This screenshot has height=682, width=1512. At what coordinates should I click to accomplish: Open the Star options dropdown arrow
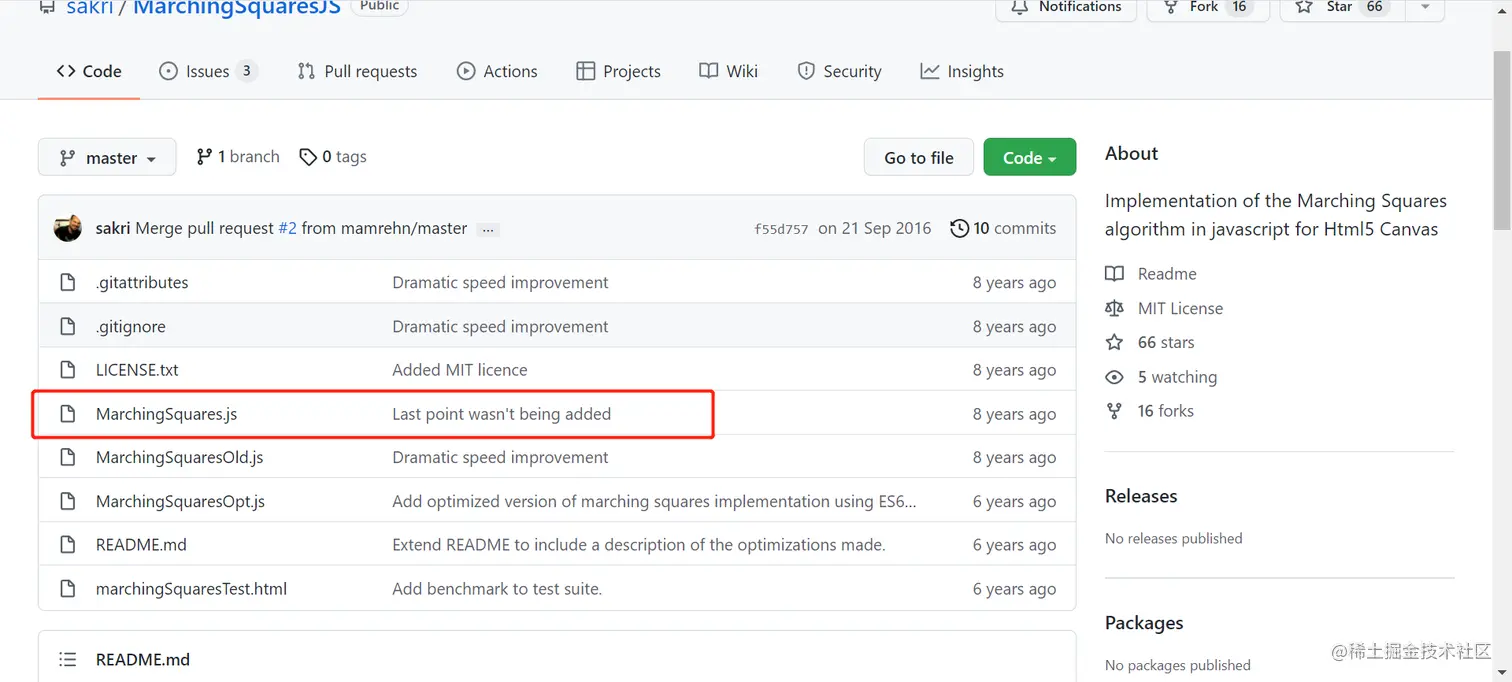click(1425, 7)
